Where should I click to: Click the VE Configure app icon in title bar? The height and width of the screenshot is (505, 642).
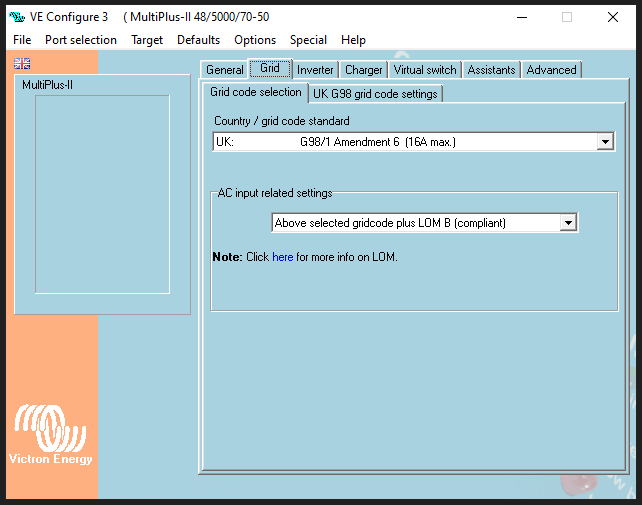[17, 17]
